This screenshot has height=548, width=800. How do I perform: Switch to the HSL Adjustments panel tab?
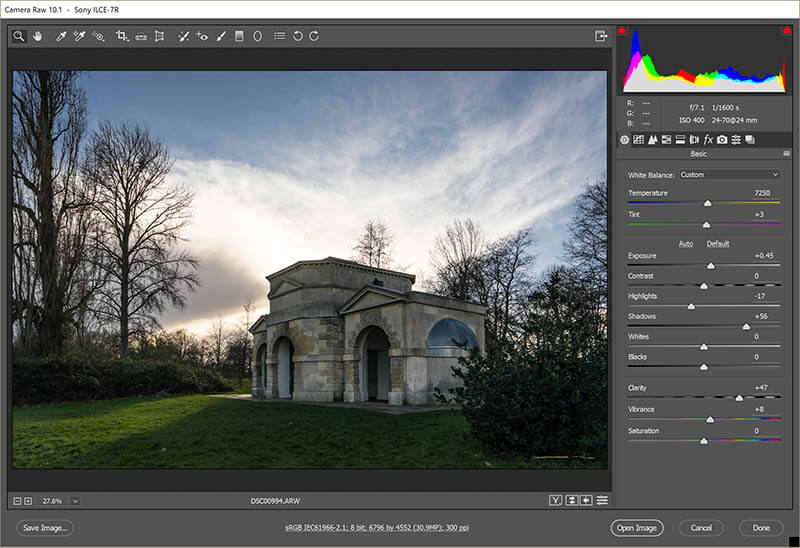(666, 139)
